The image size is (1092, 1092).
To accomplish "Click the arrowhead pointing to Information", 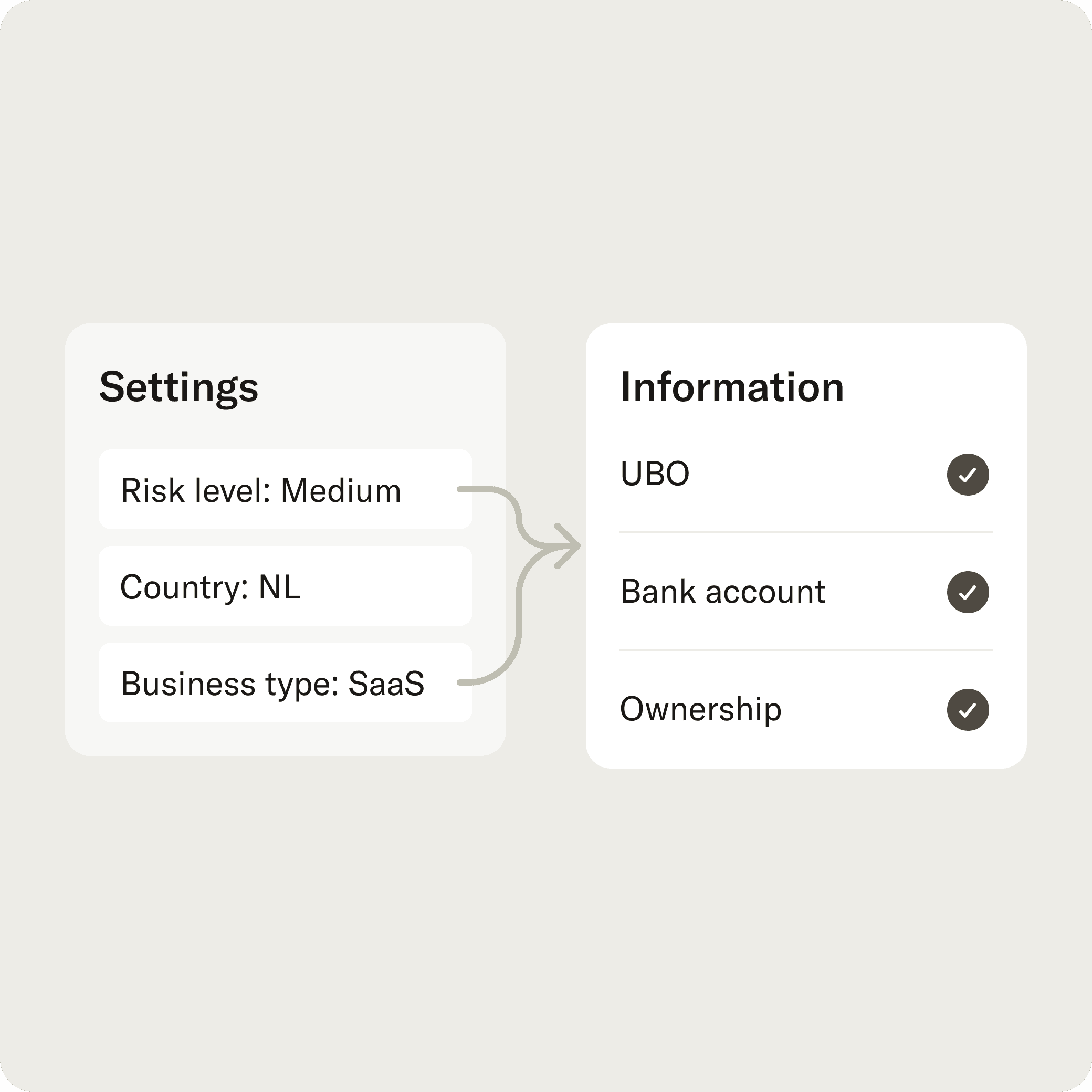I will pyautogui.click(x=568, y=546).
